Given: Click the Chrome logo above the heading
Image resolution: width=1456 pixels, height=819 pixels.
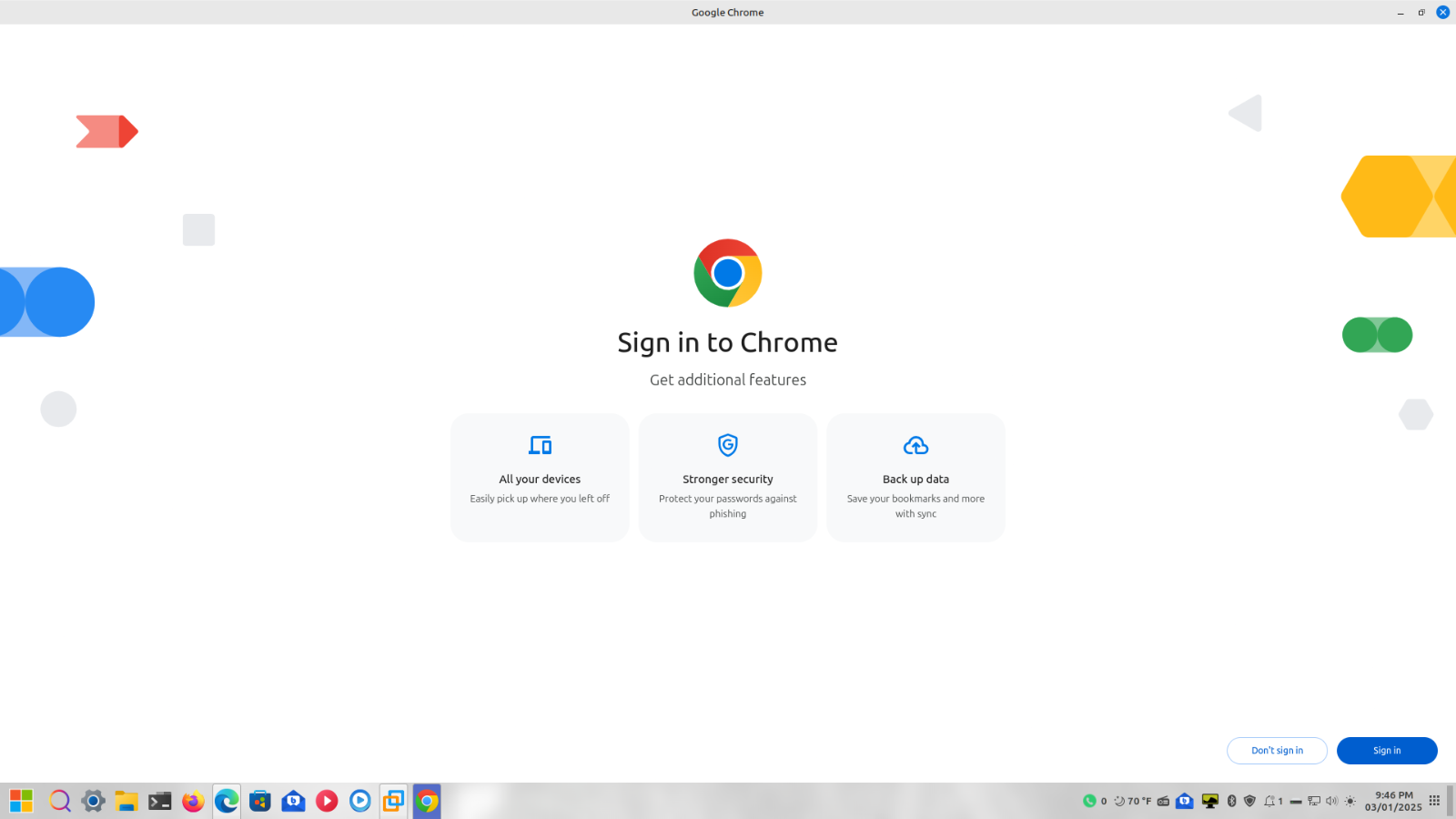Looking at the screenshot, I should point(727,273).
